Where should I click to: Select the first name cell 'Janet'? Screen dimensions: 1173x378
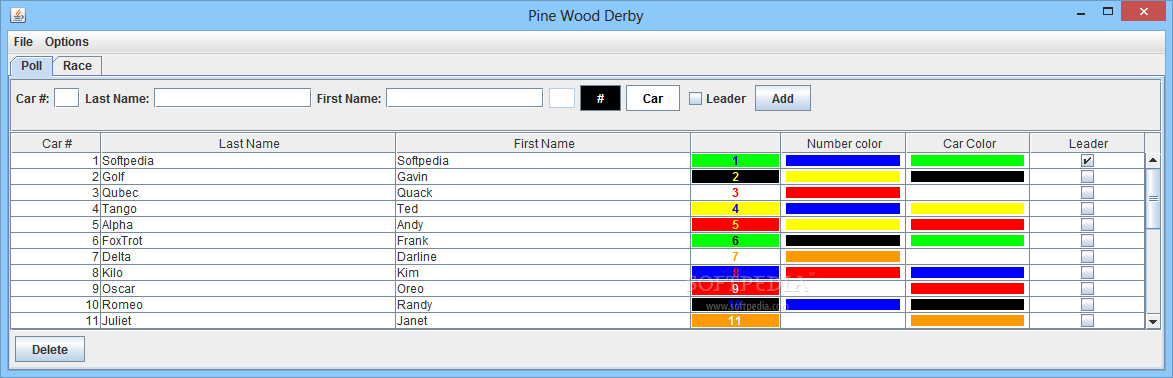(x=542, y=320)
